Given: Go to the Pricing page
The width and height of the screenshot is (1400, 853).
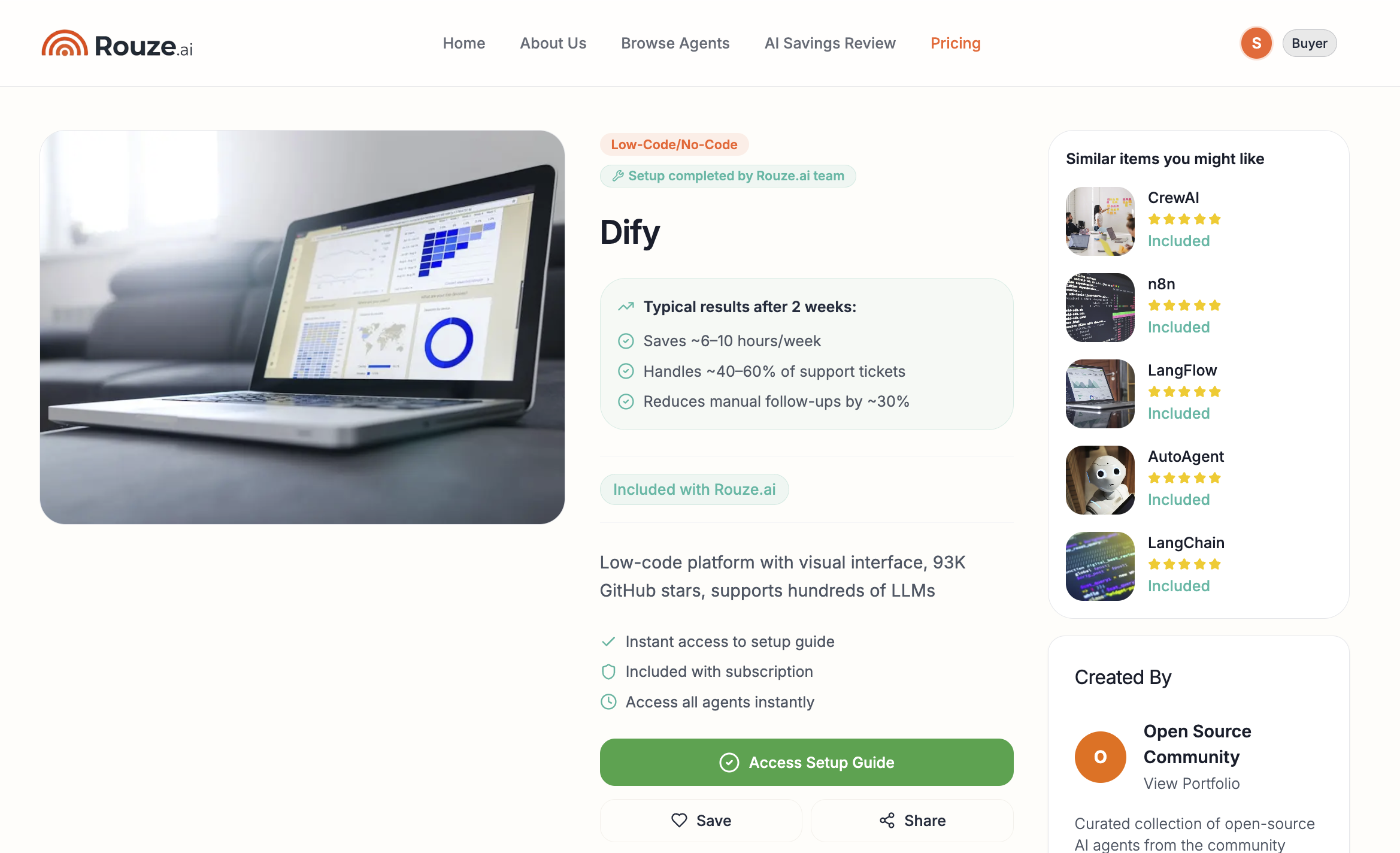Looking at the screenshot, I should click(955, 43).
